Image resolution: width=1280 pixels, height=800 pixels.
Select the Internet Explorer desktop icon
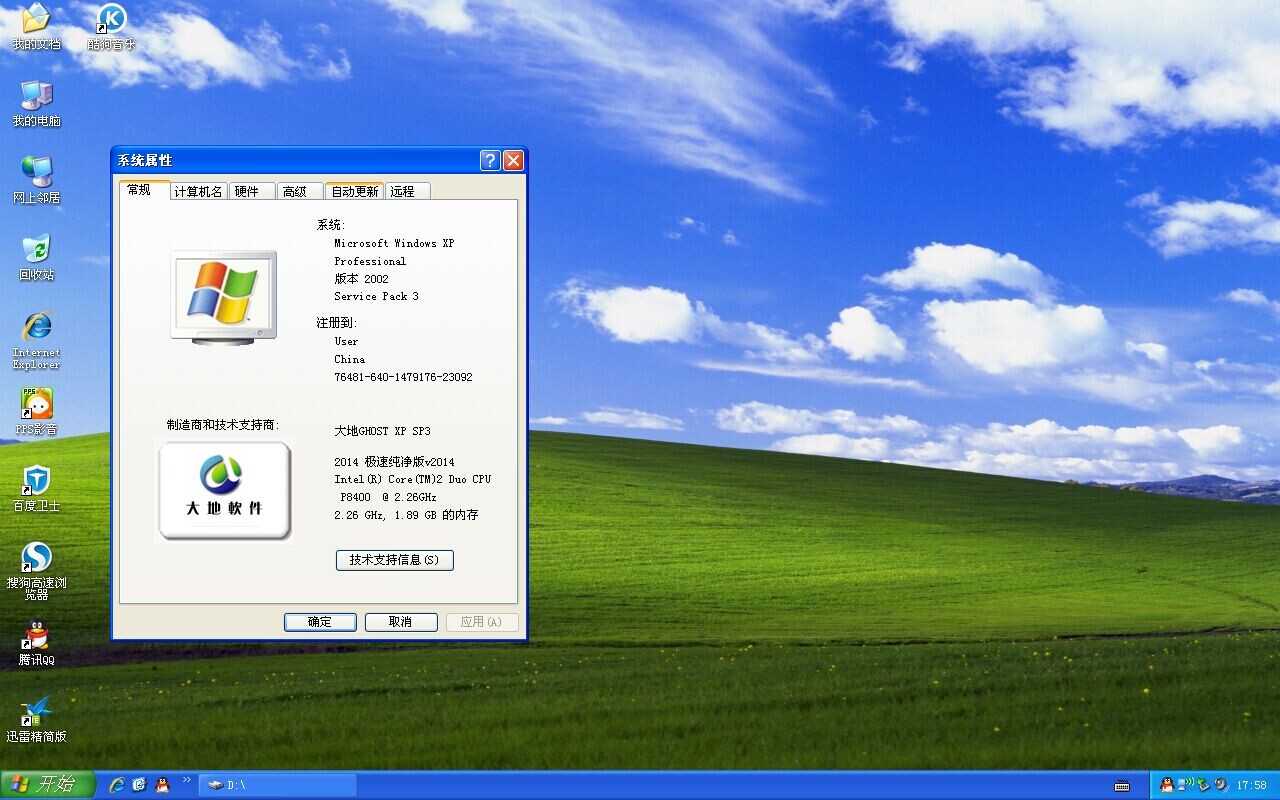point(36,340)
